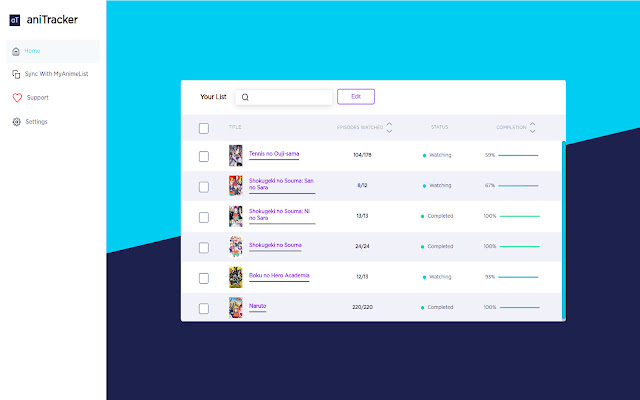Screen dimensions: 640x400
Task: Sort Completion descending with down arrow
Action: [x=532, y=131]
